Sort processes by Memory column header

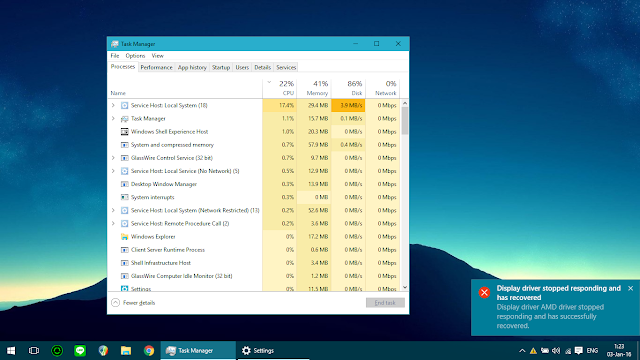pyautogui.click(x=314, y=88)
